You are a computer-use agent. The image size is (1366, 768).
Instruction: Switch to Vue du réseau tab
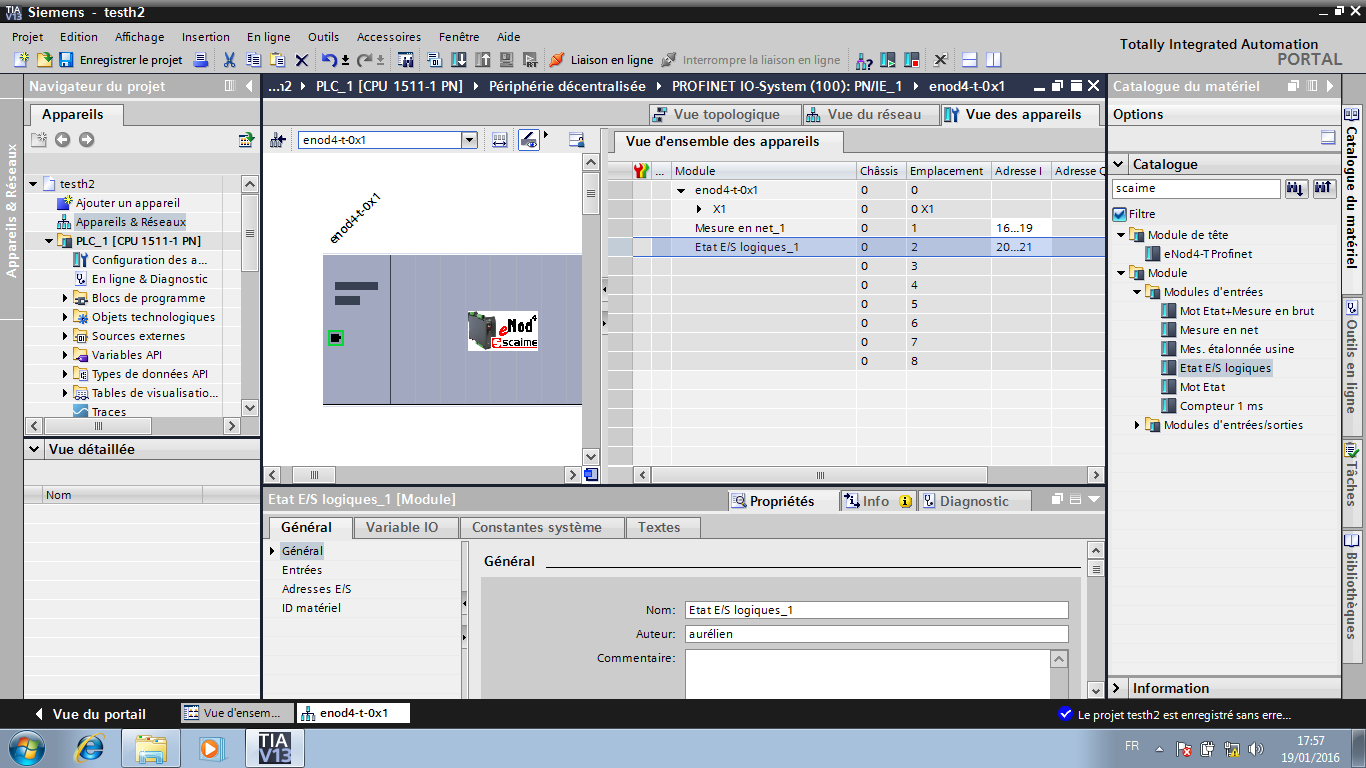864,114
